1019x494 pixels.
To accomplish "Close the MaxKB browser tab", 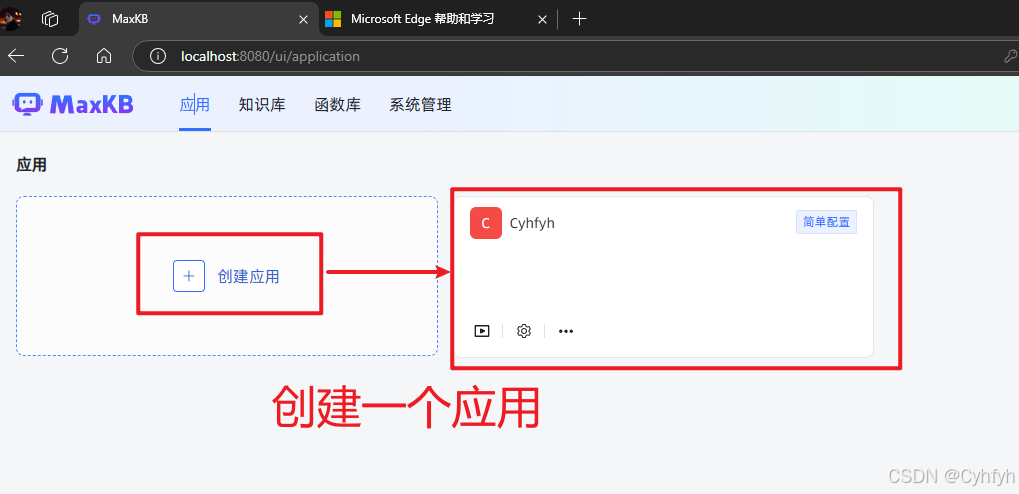I will pyautogui.click(x=303, y=20).
